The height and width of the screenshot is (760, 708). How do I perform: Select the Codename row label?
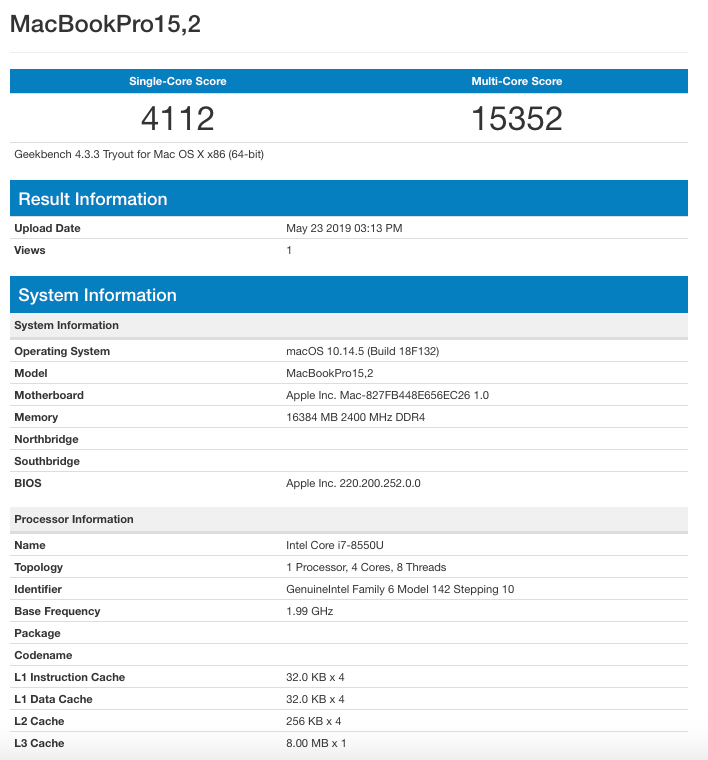43,655
